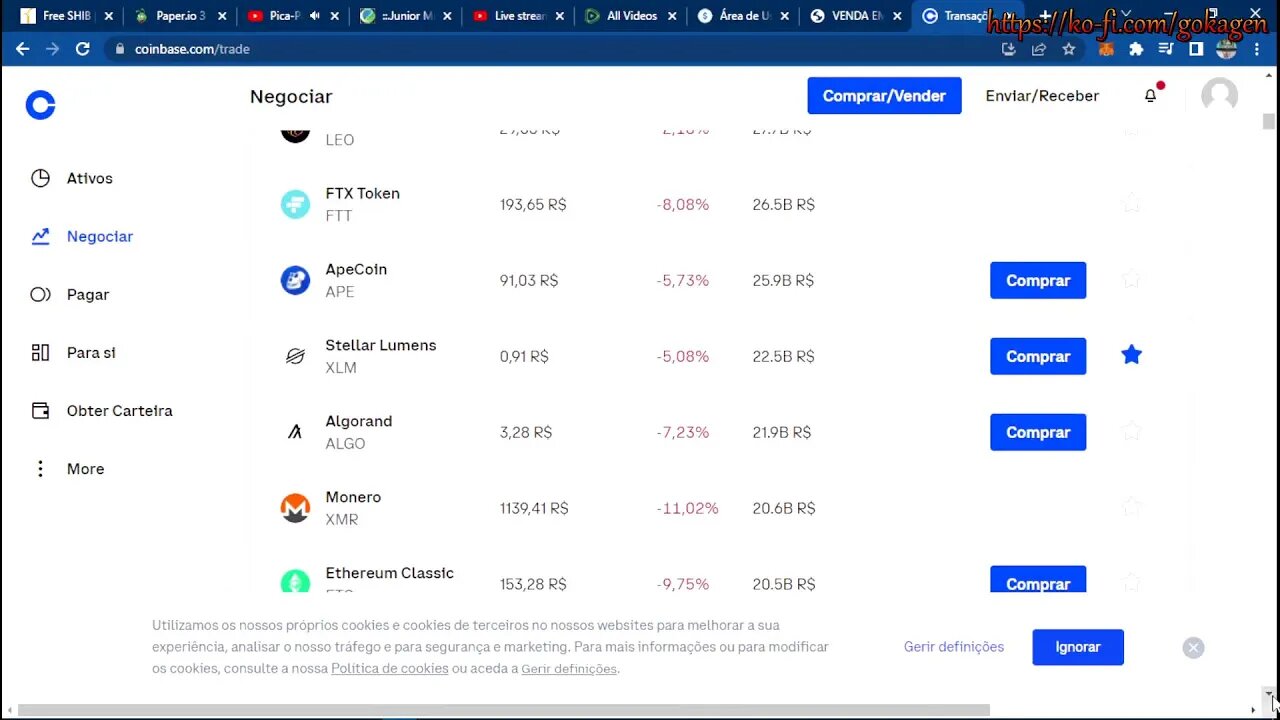1280x720 pixels.
Task: Mute audio icon on Pica-P tab
Action: 315,16
